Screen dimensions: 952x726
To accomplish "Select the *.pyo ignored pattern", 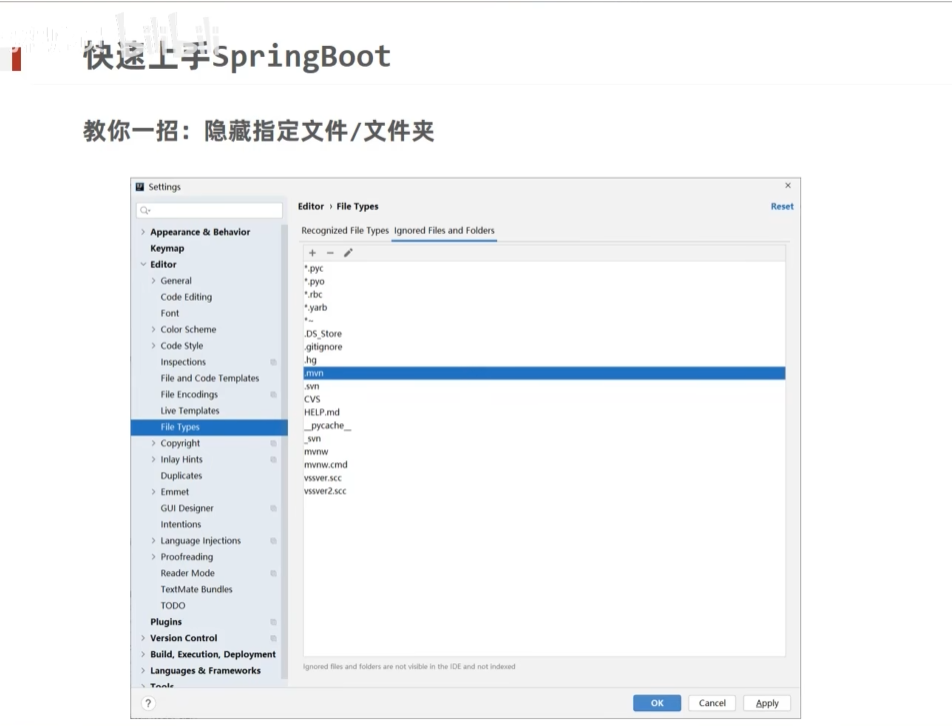I will pos(544,282).
